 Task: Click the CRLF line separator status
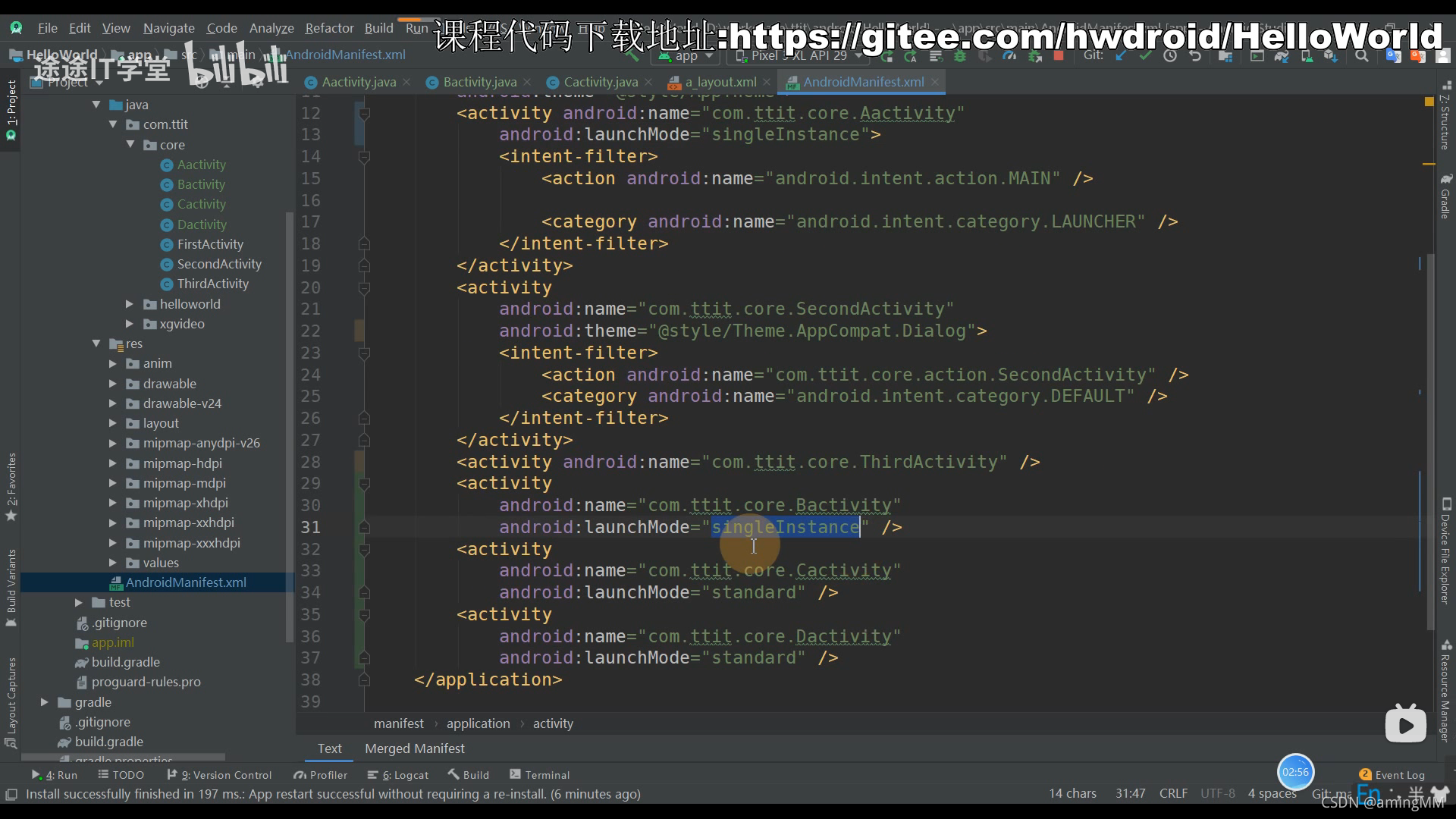tap(1173, 793)
